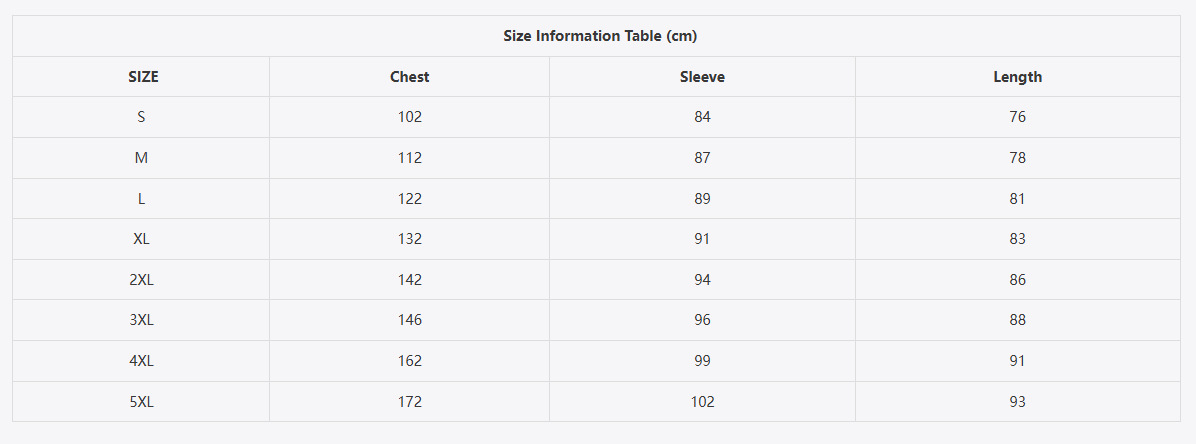Click the Length column header
The image size is (1196, 444).
1017,77
